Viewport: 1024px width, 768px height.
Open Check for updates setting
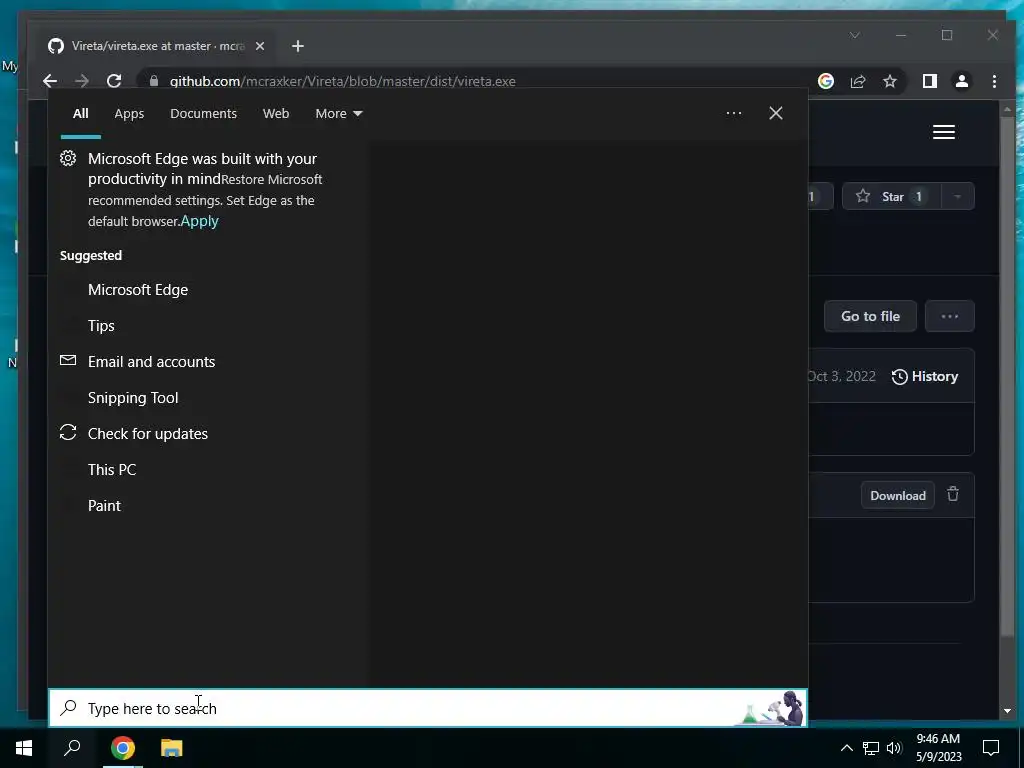[x=209, y=433]
